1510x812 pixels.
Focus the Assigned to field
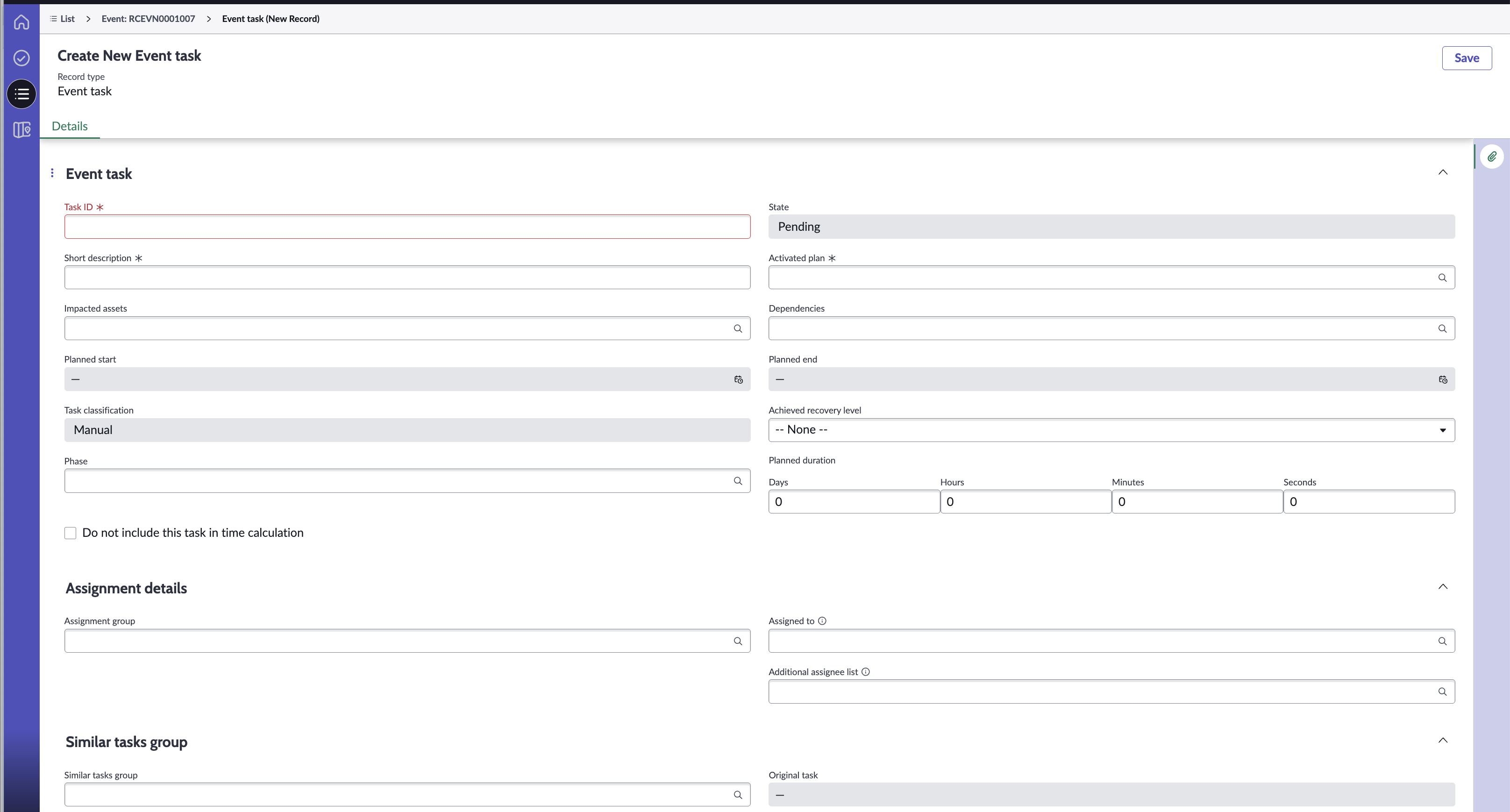(x=1111, y=641)
